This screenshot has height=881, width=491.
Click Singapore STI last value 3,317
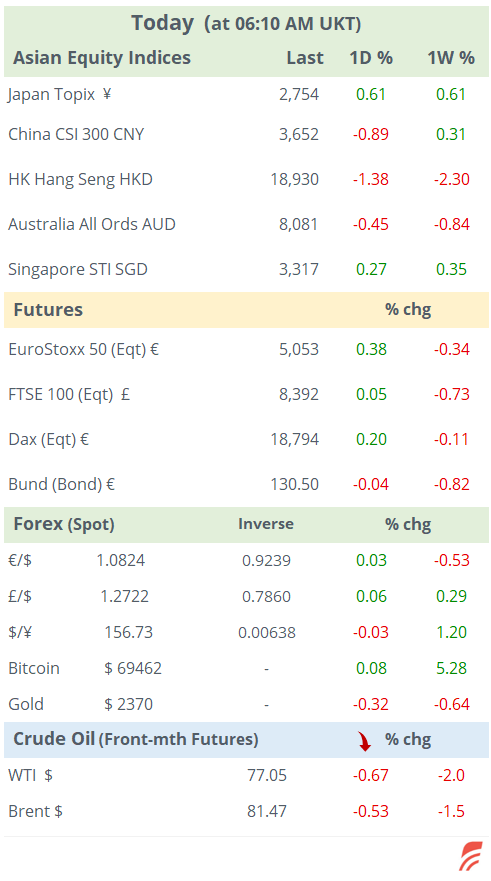coord(299,269)
